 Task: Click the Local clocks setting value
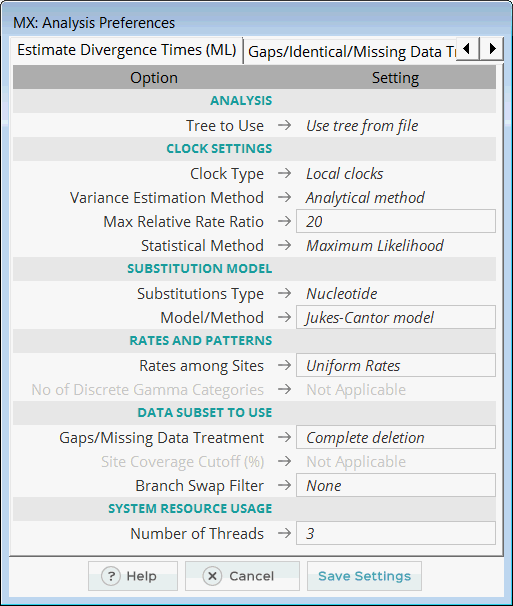[x=344, y=174]
